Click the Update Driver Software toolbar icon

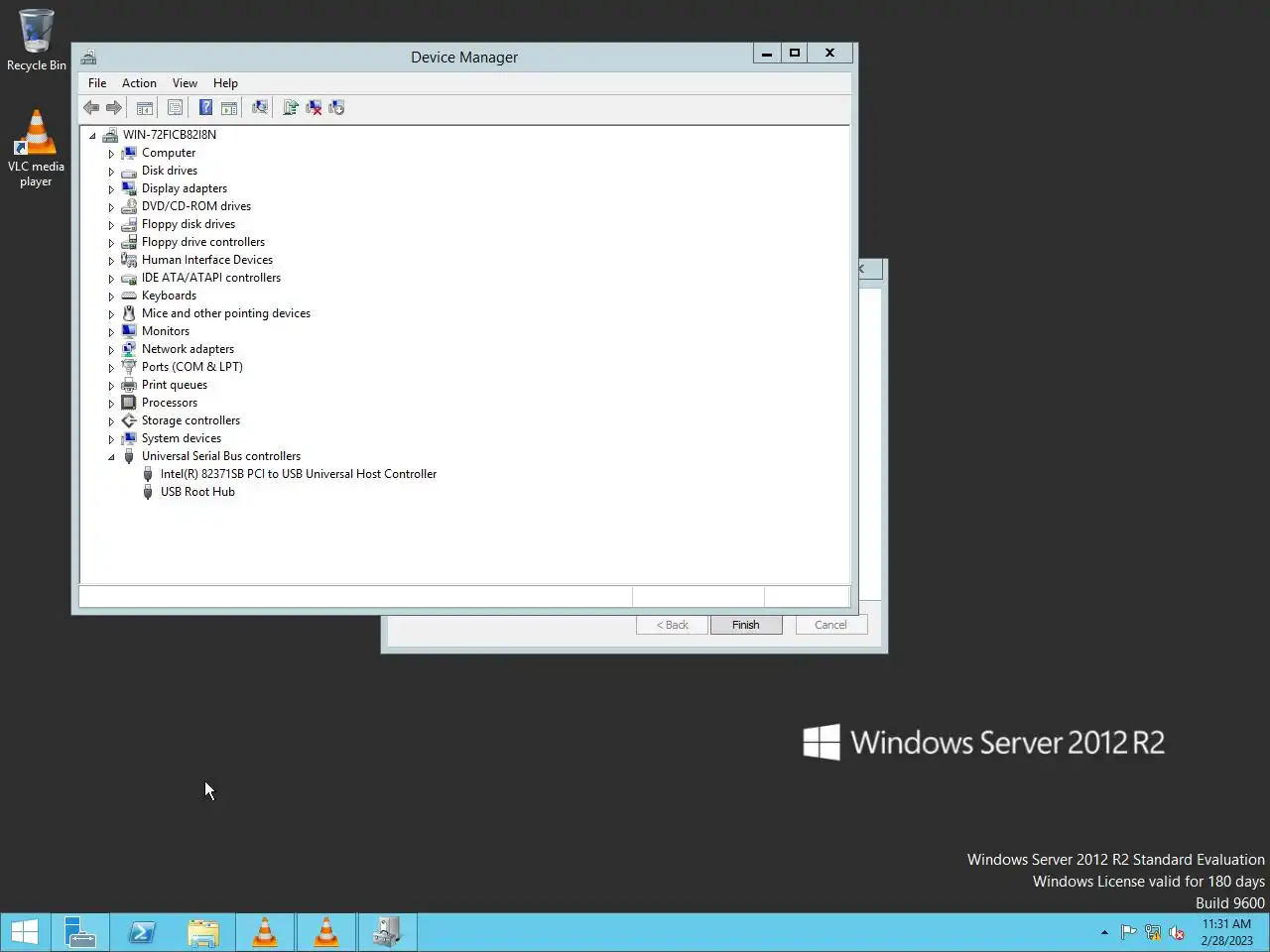click(x=291, y=108)
